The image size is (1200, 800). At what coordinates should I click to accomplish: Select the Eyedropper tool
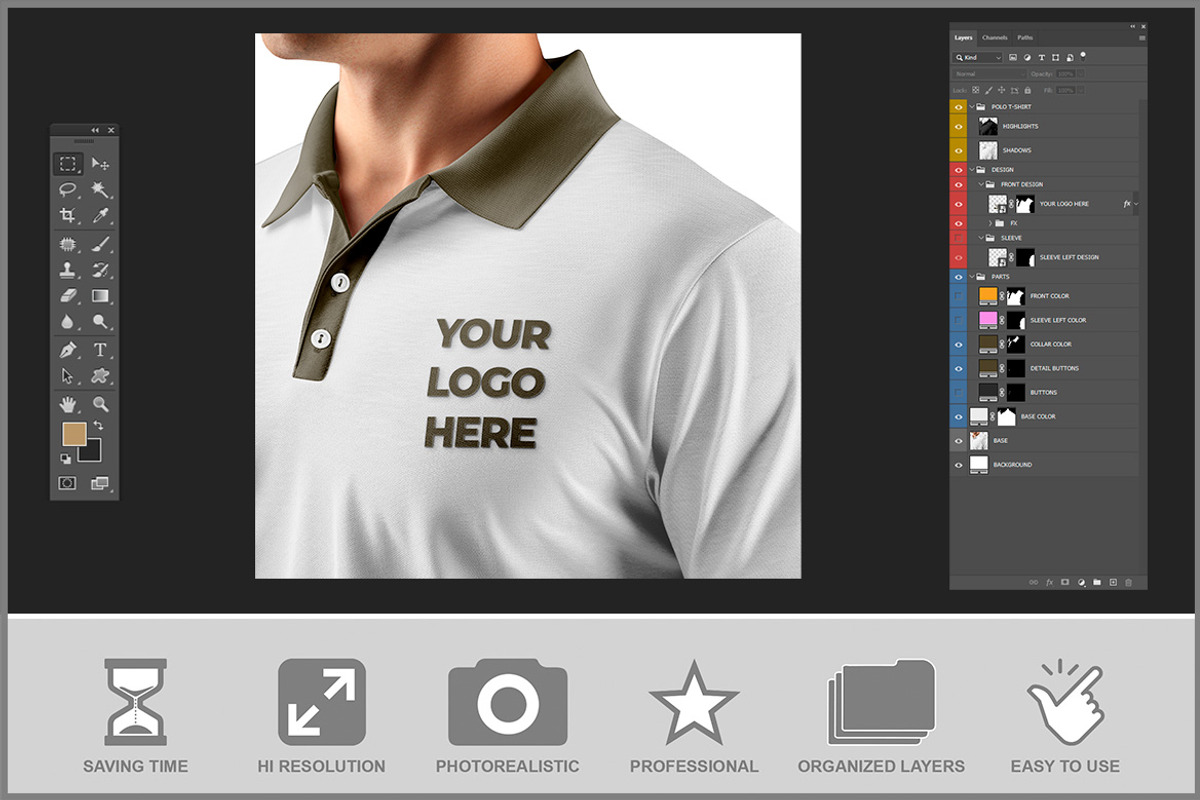100,215
